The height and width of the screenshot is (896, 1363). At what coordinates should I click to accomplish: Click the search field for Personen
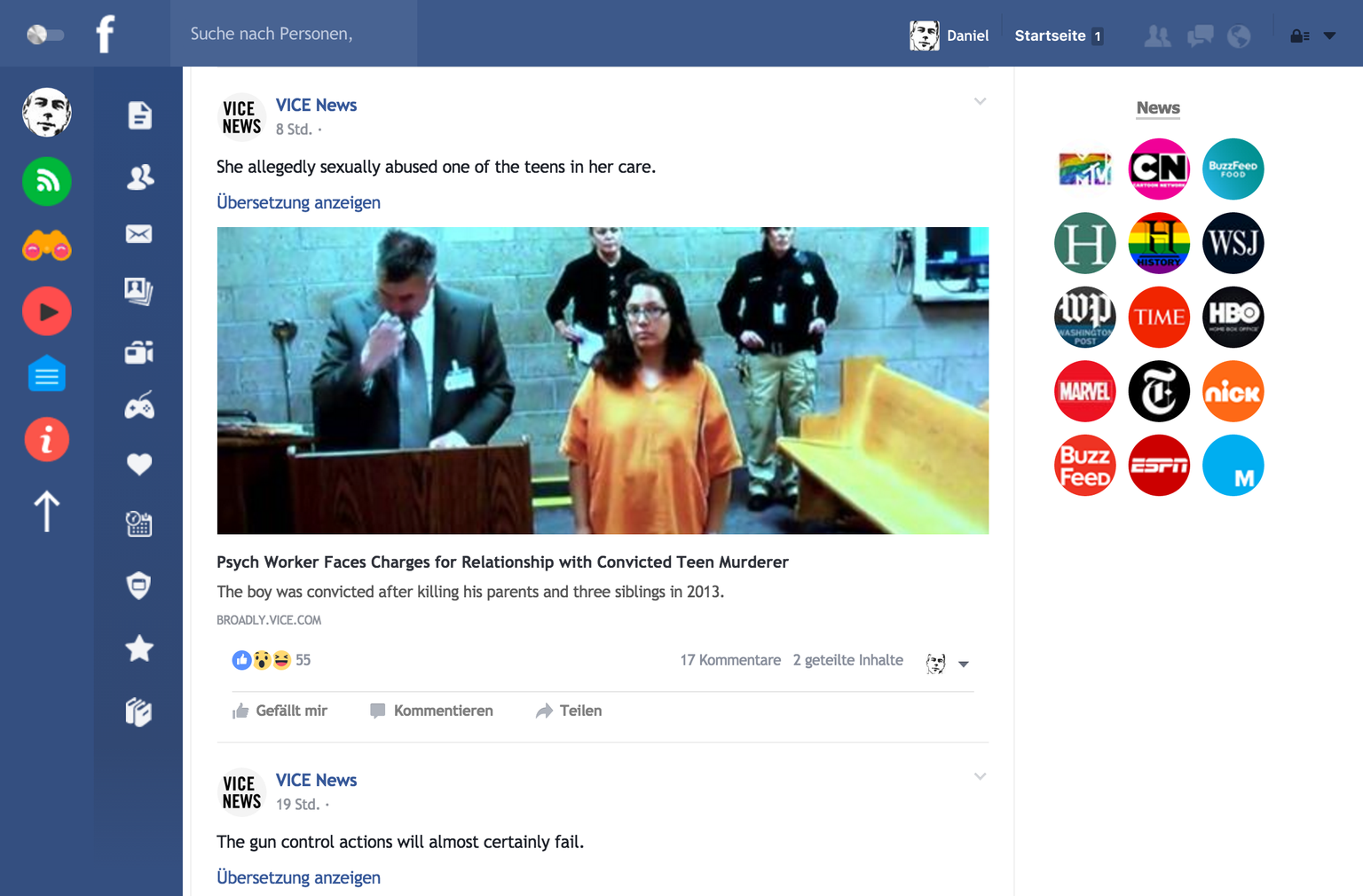293,34
